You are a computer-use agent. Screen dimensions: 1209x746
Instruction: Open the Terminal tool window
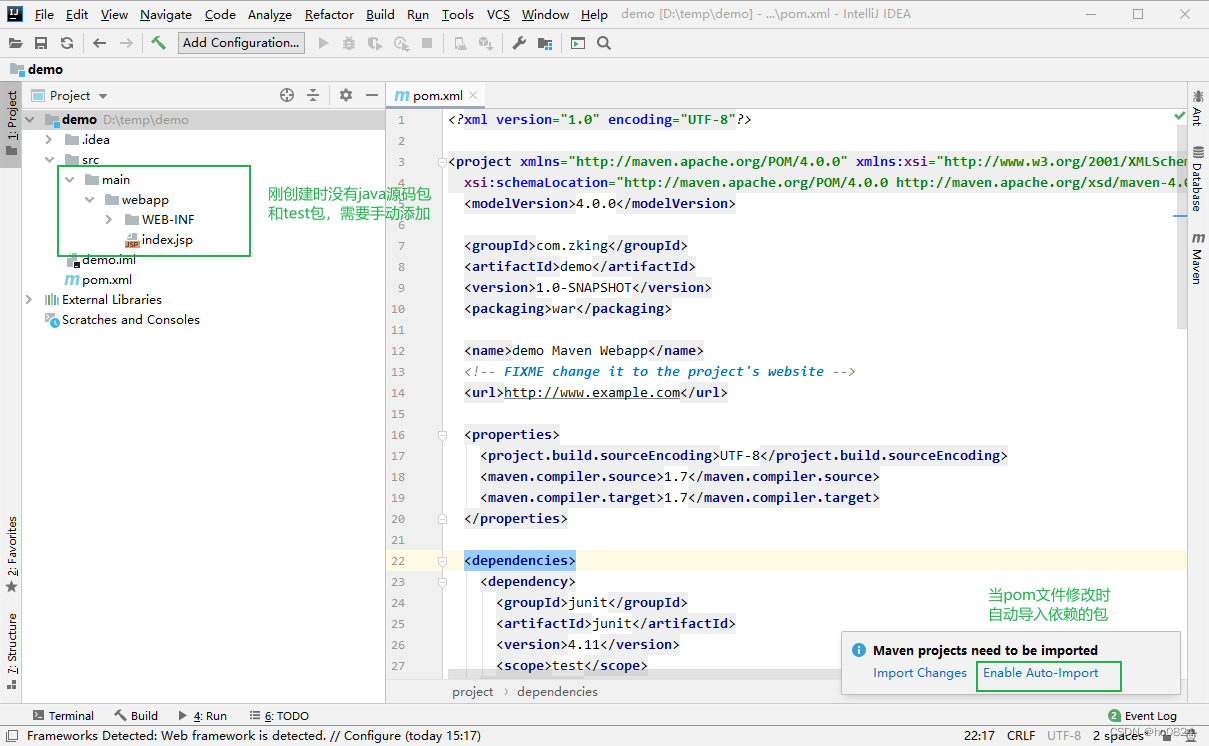coord(63,716)
